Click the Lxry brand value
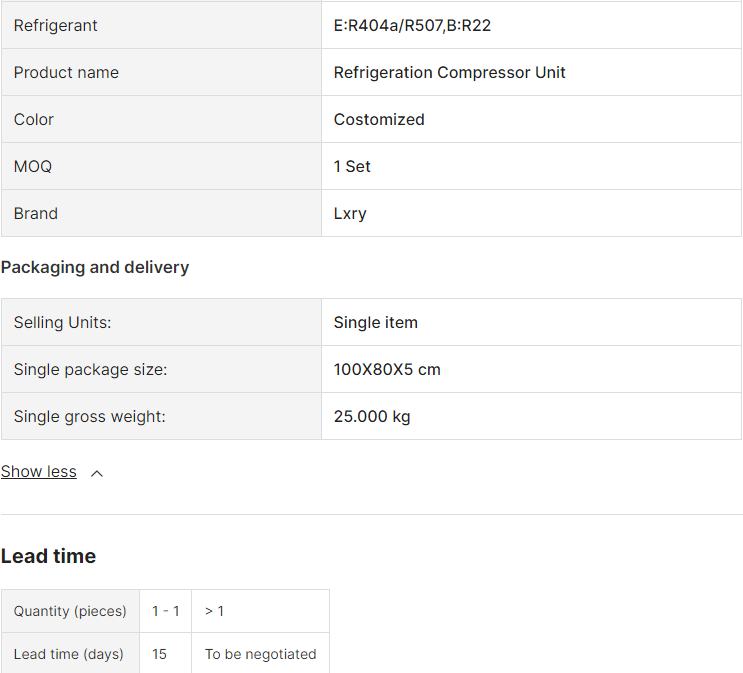This screenshot has width=743, height=673. click(350, 214)
